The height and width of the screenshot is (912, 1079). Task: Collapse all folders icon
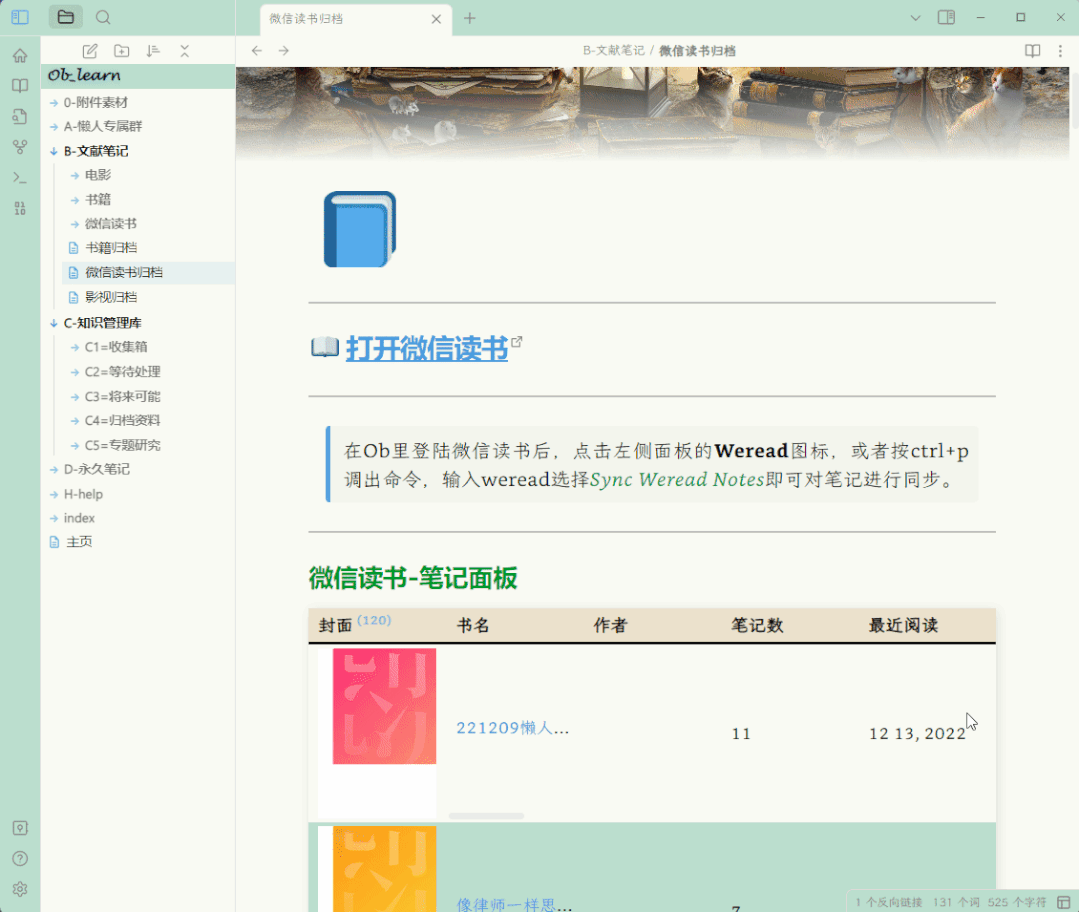coord(184,51)
